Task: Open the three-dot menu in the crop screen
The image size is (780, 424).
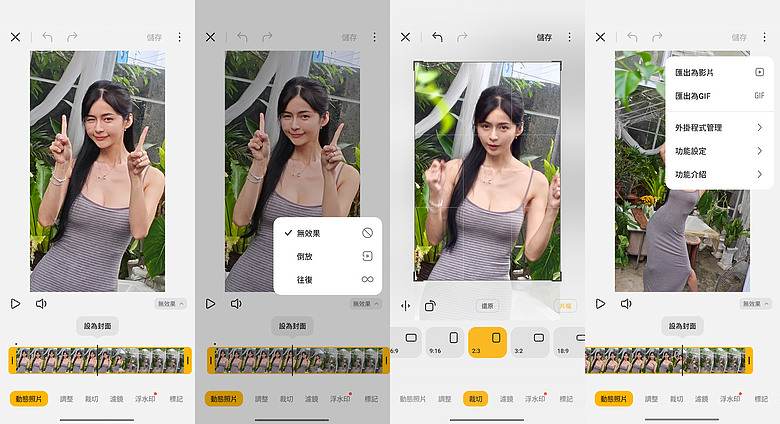Action: 570,37
